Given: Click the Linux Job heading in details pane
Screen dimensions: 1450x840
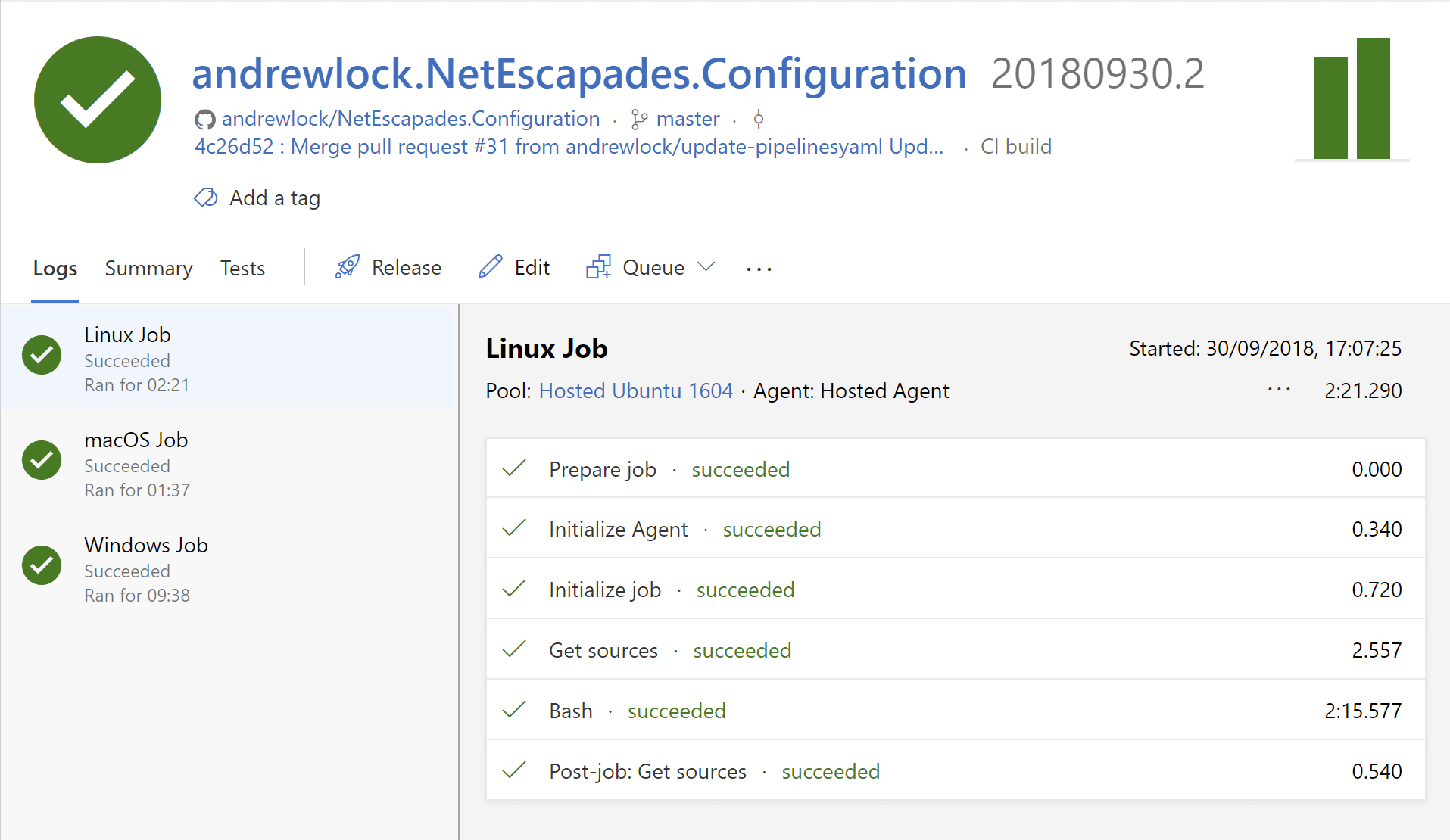Looking at the screenshot, I should (x=547, y=349).
